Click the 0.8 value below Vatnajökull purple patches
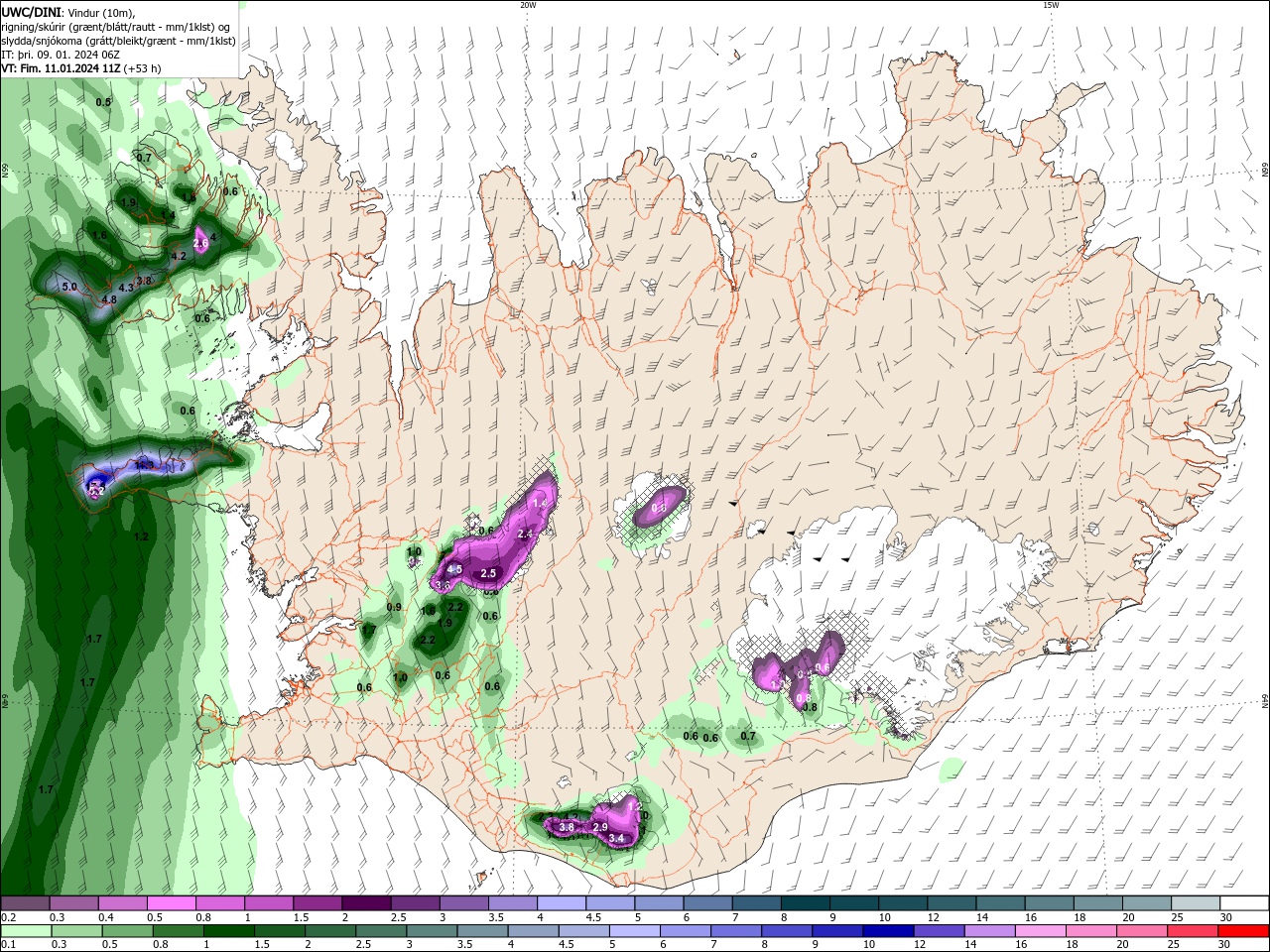The width and height of the screenshot is (1270, 952). coord(809,707)
